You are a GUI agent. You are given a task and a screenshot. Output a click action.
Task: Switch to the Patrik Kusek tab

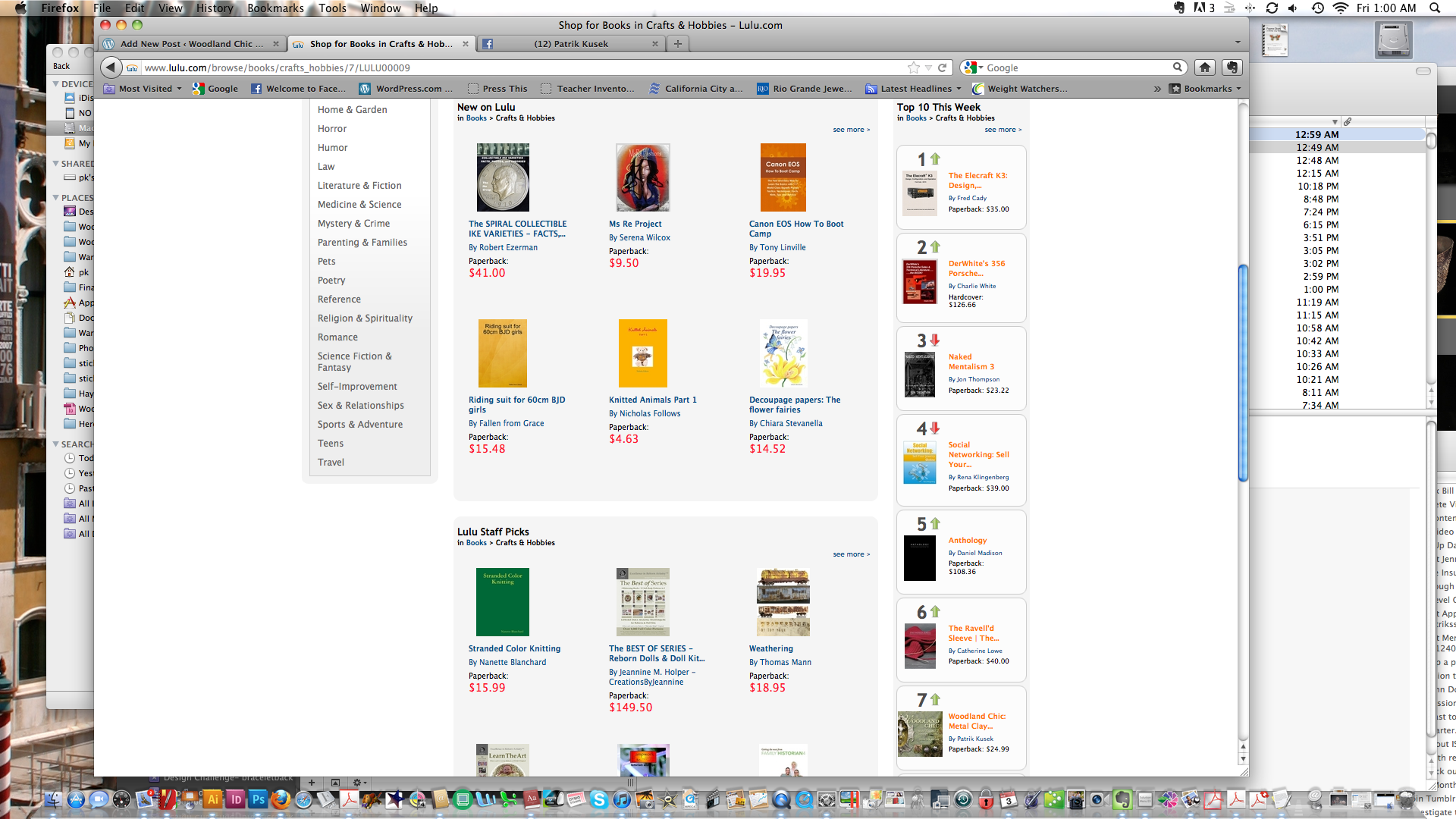tap(571, 44)
